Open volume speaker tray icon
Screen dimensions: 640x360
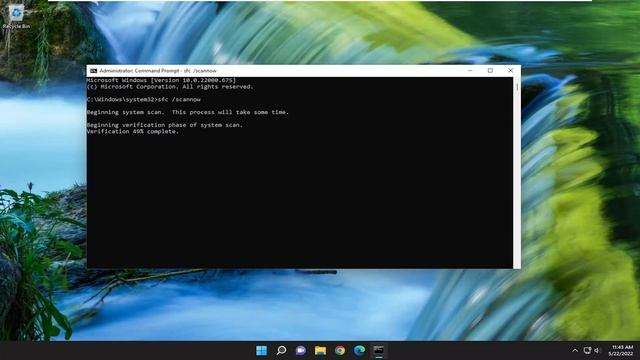click(598, 350)
